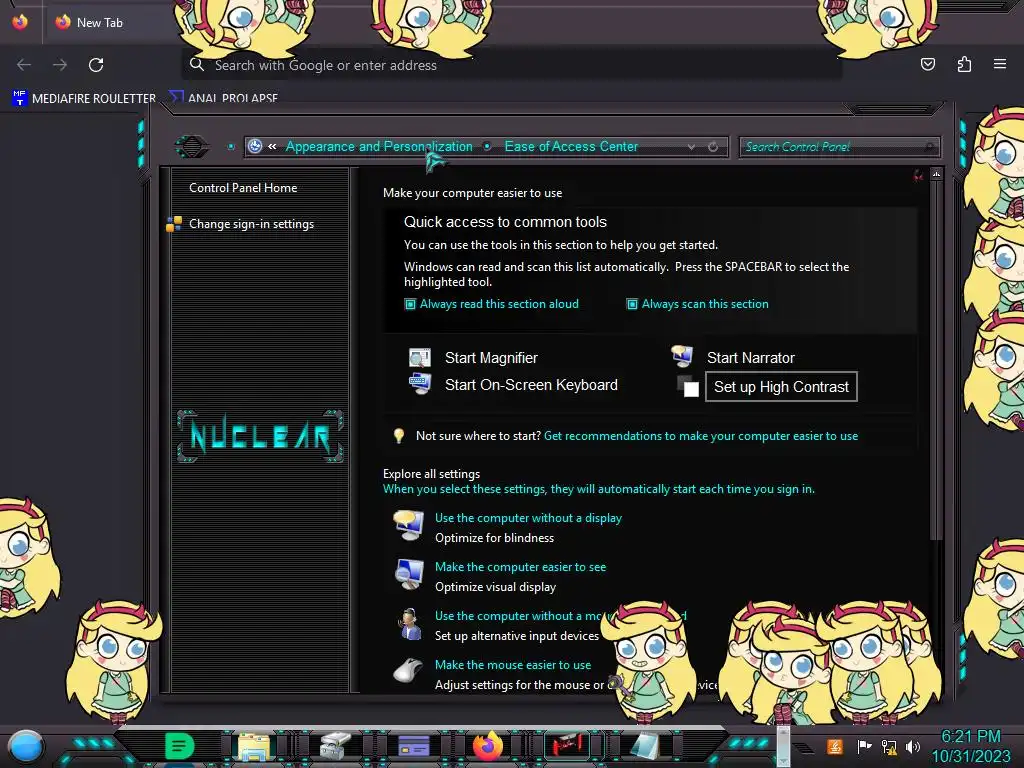The image size is (1024, 768).
Task: Click the Control Panel address bar icon
Action: click(255, 146)
